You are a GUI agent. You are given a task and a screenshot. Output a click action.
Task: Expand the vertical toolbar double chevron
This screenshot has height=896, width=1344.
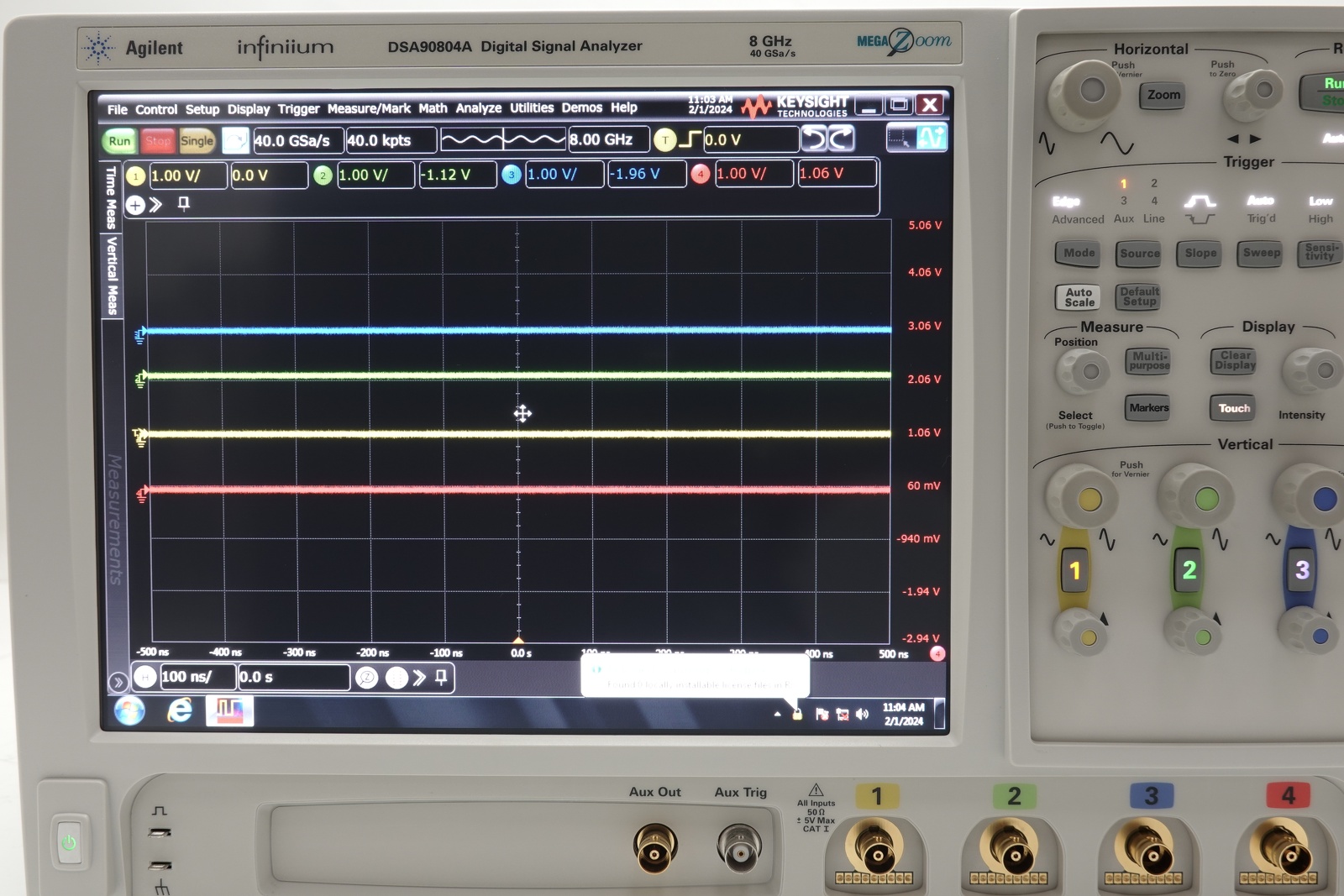(x=156, y=205)
